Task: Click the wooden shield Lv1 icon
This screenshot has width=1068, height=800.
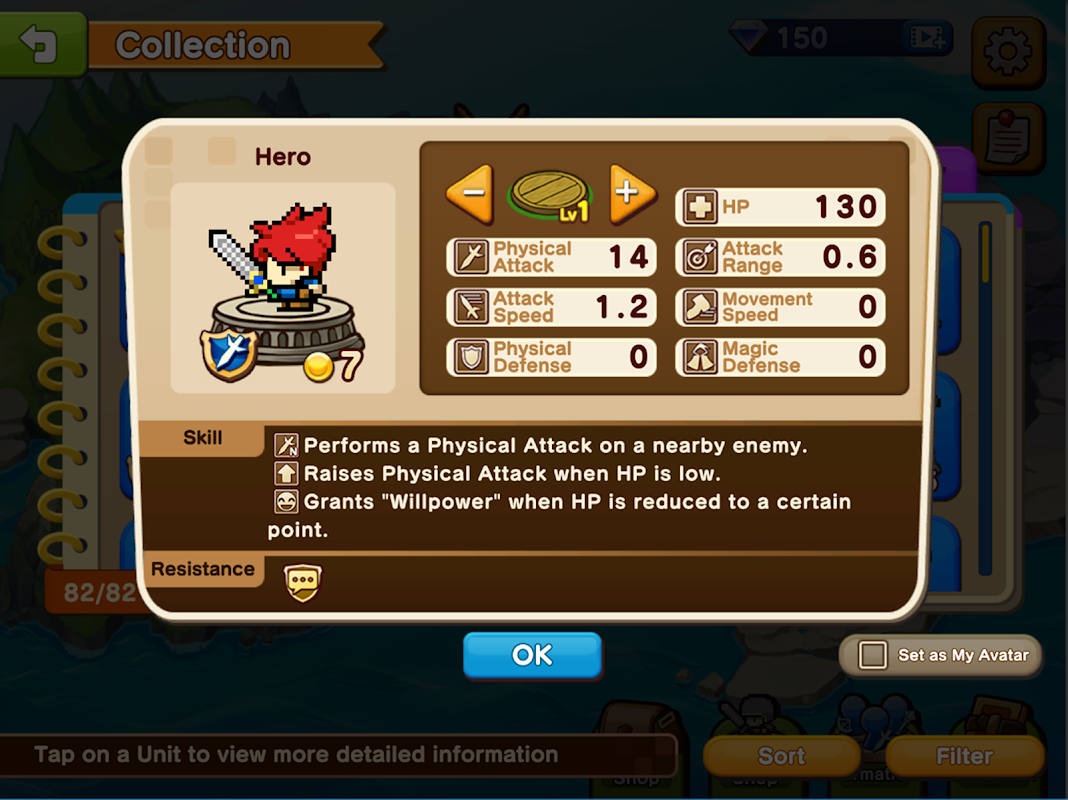Action: coord(550,195)
